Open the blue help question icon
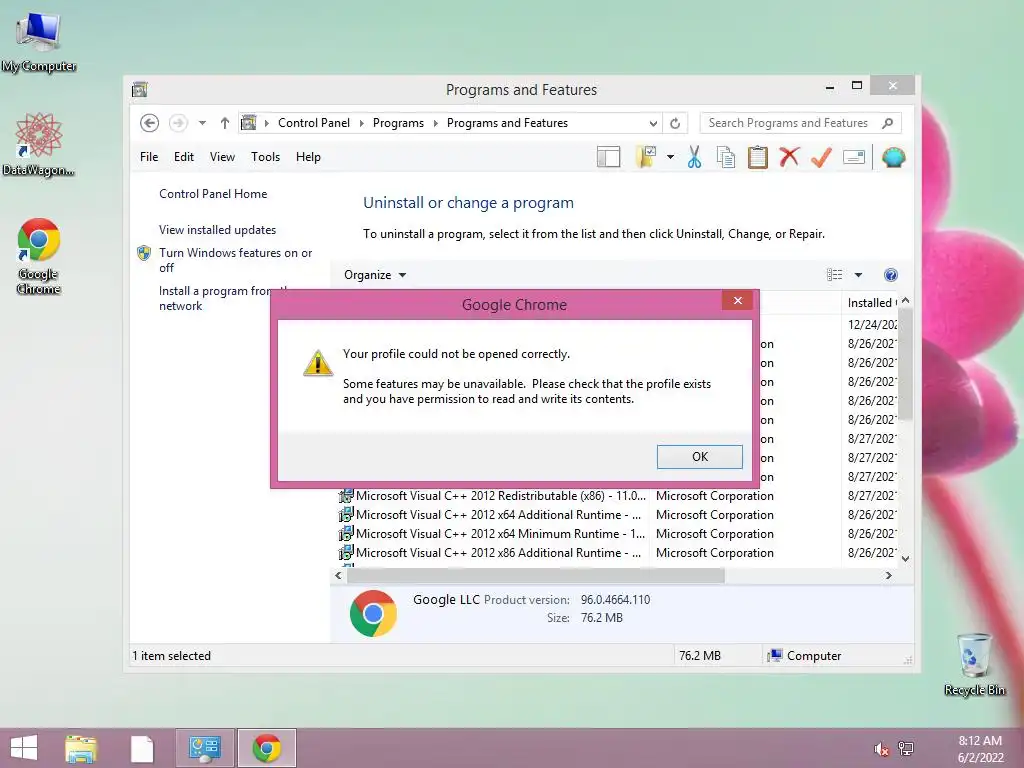This screenshot has width=1024, height=768. 891,275
